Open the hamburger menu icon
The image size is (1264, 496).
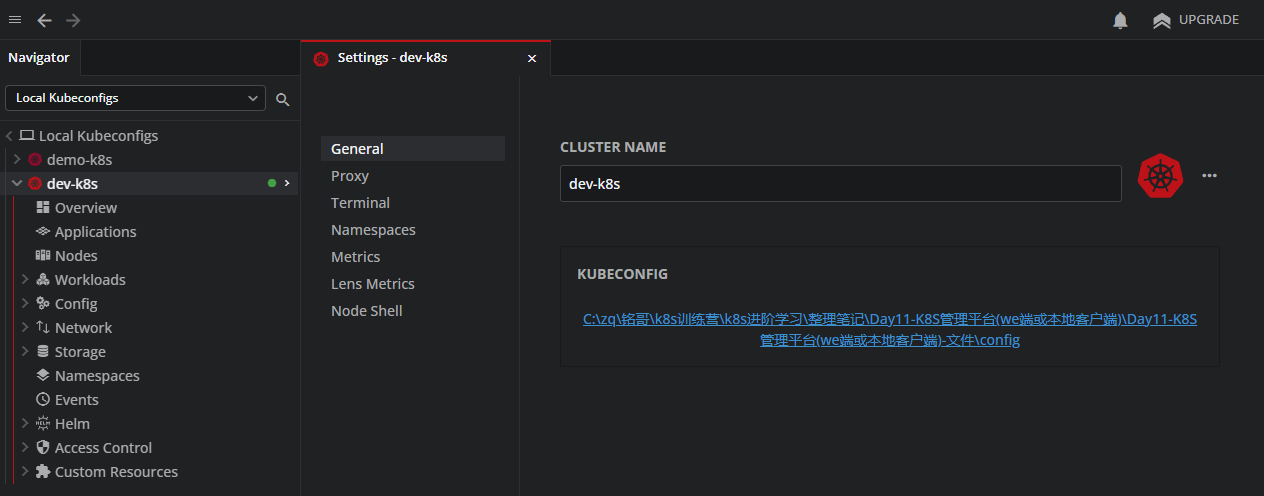pos(15,20)
